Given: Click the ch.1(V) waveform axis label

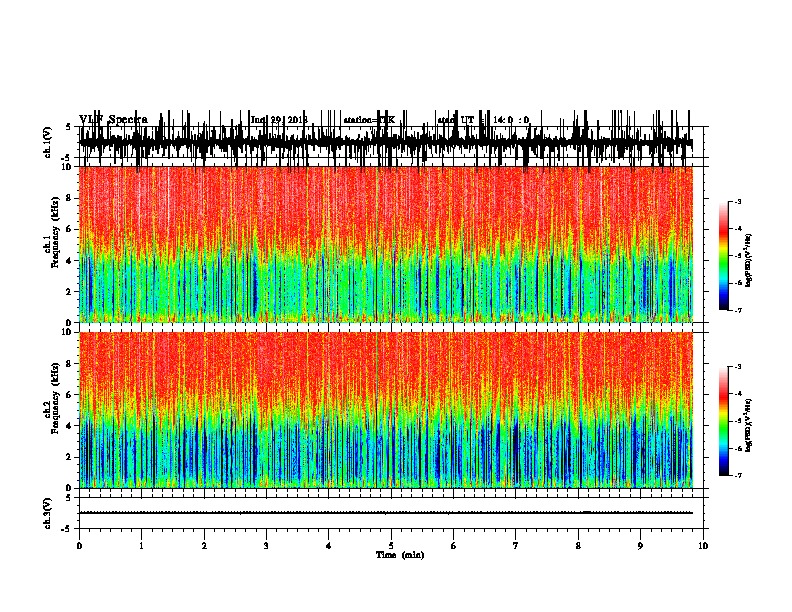Looking at the screenshot, I should pyautogui.click(x=47, y=142).
